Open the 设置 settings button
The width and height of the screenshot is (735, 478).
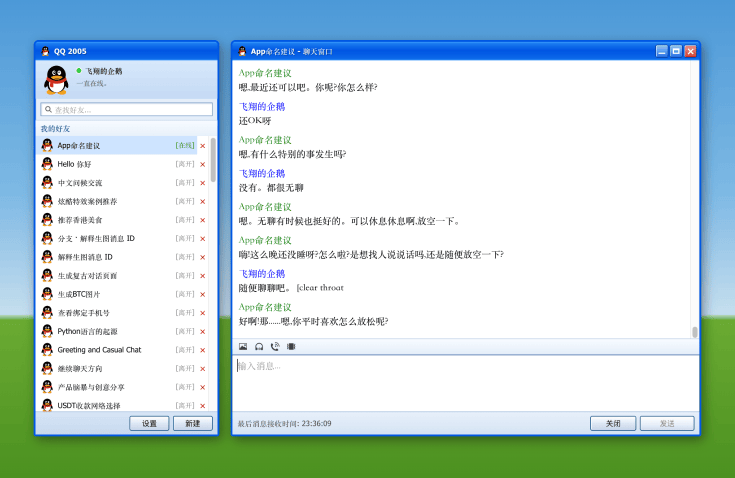pos(149,423)
